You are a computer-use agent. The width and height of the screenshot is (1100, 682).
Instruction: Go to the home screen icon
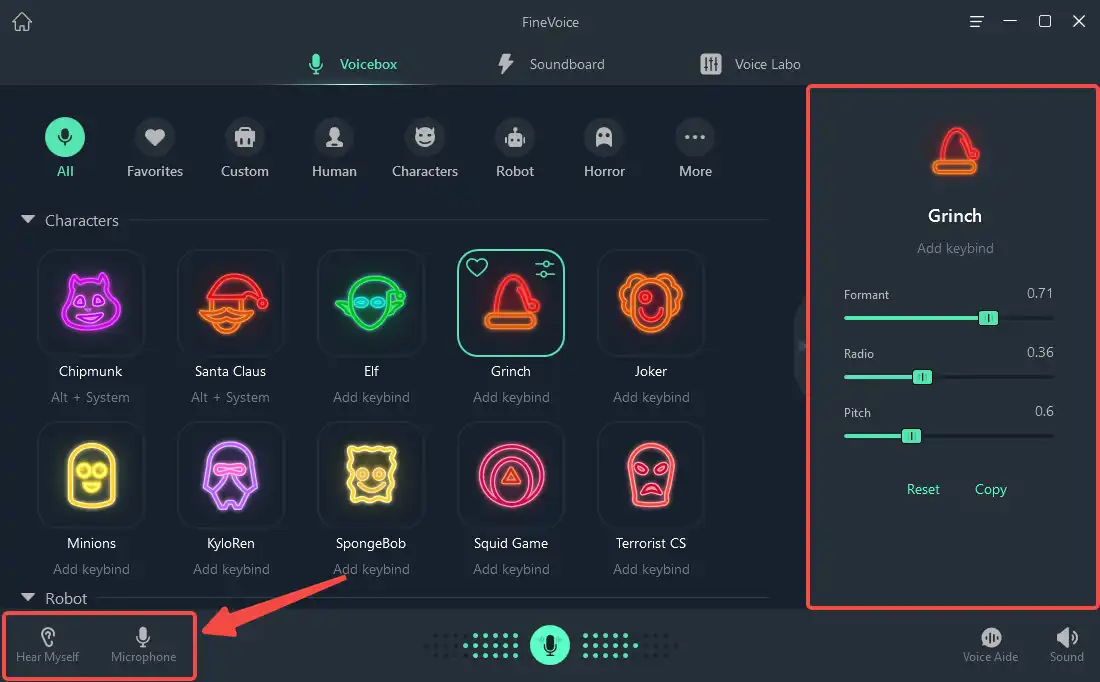(22, 22)
